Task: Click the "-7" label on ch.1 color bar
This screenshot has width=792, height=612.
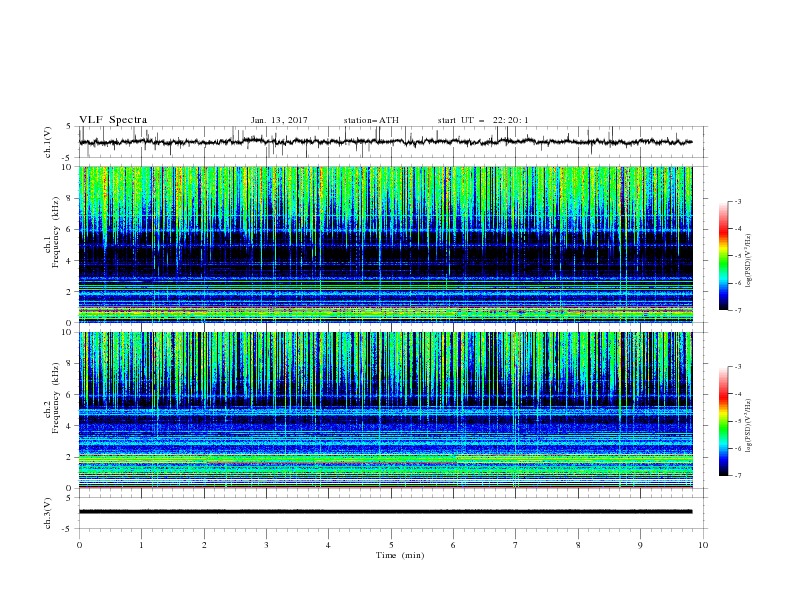Action: point(738,310)
